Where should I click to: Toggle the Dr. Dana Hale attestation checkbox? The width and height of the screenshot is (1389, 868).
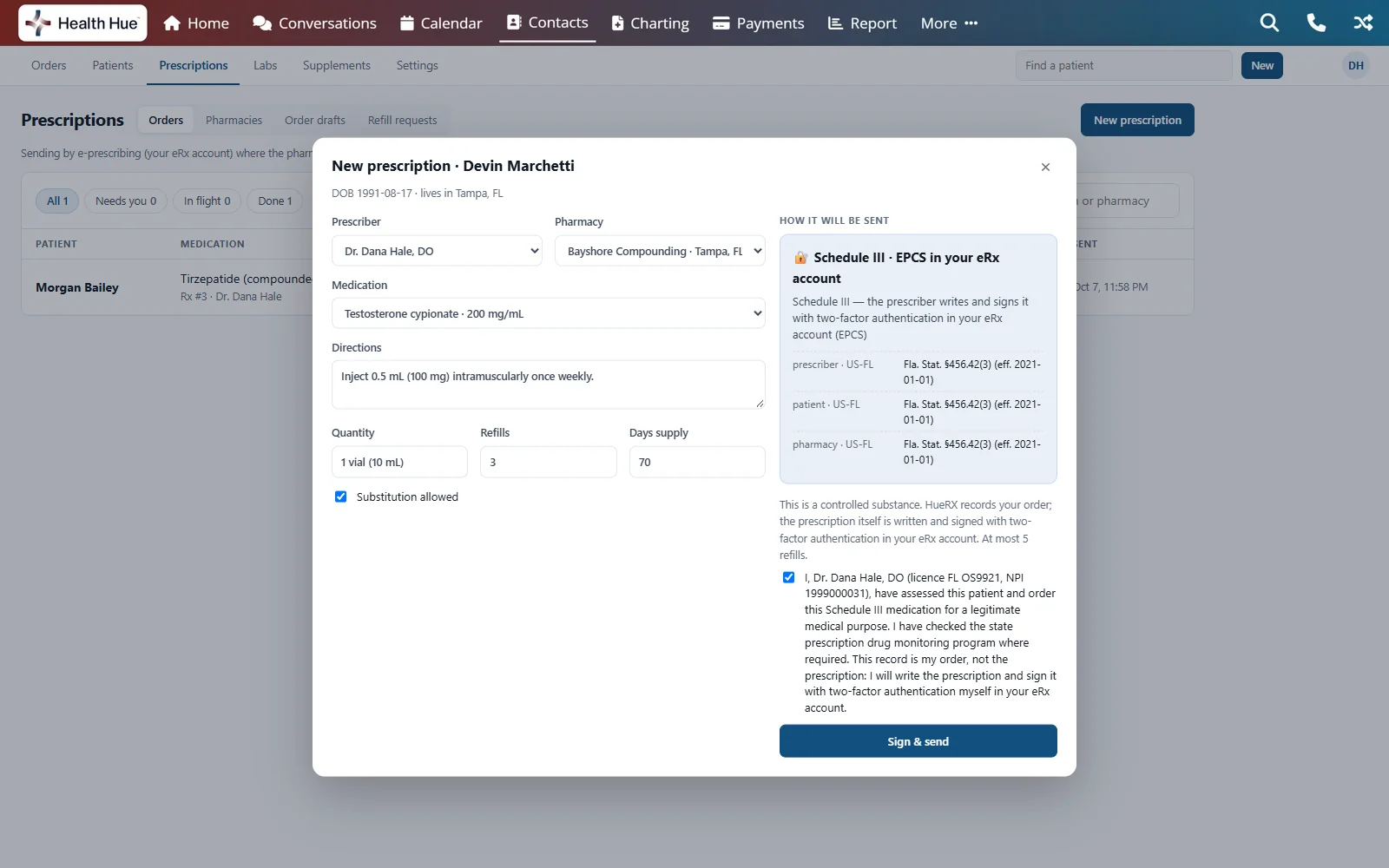788,577
